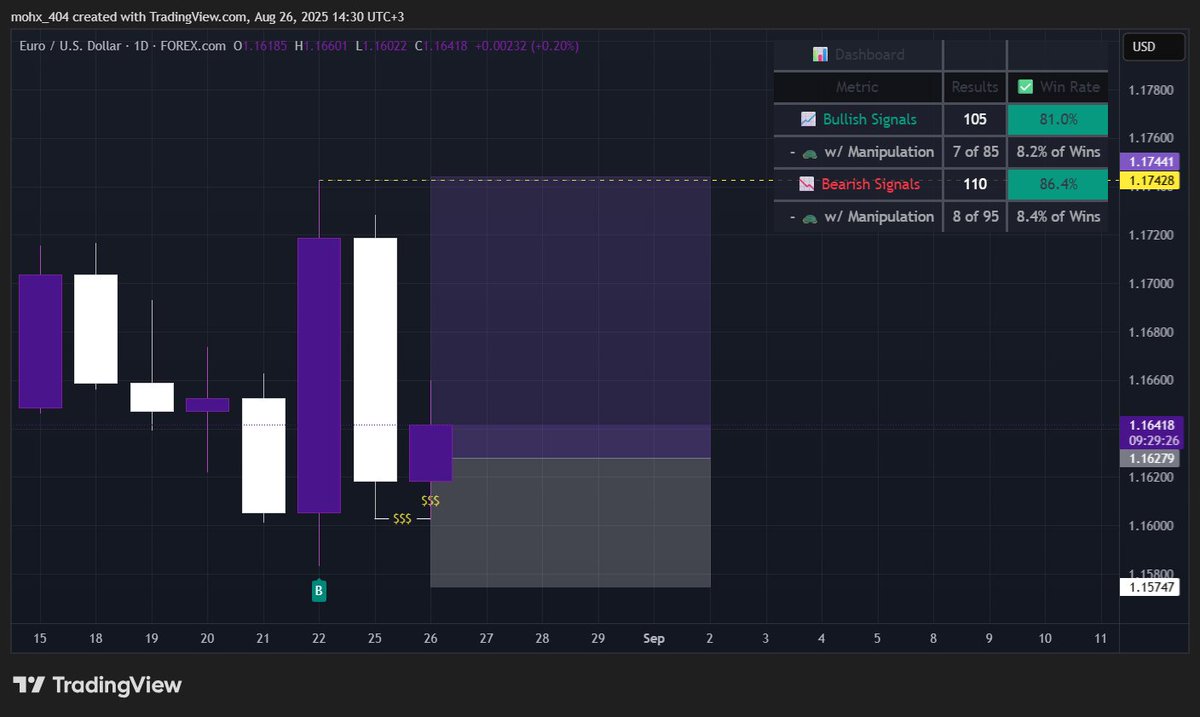
Task: Select the white candle for August 21
Action: pos(263,455)
